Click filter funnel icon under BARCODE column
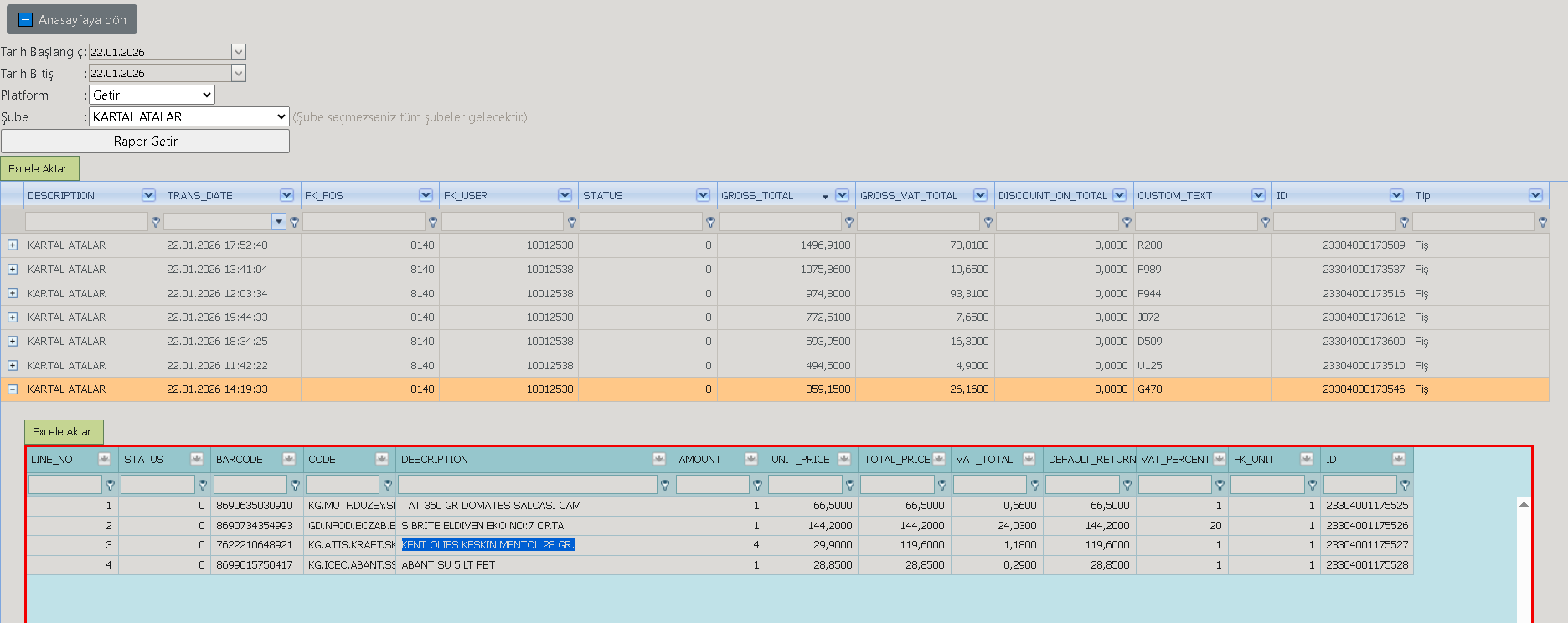This screenshot has height=623, width=1568. pyautogui.click(x=295, y=485)
